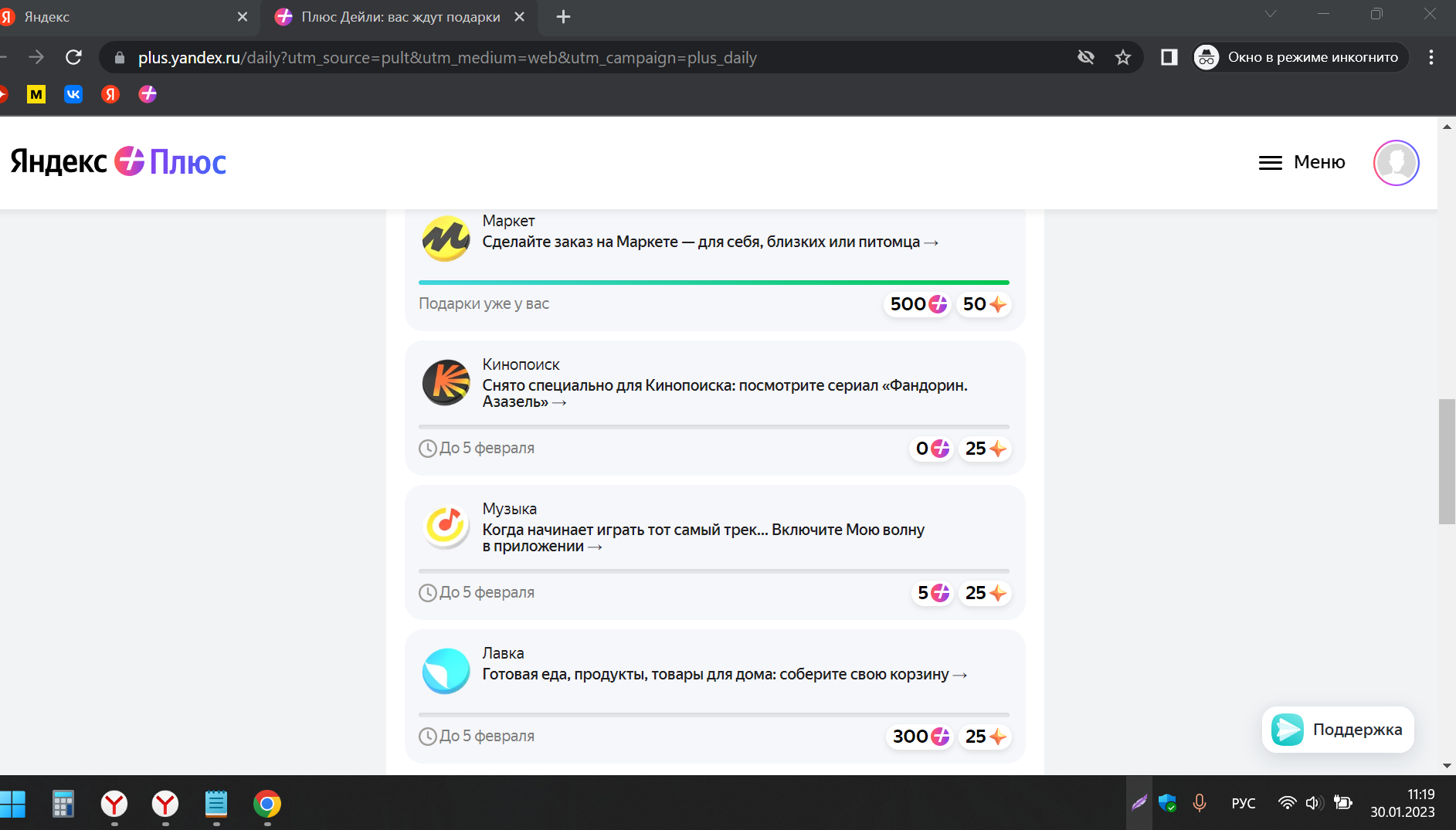Viewport: 1456px width, 830px height.
Task: Click the Плюс logo in page header
Action: pos(171,161)
